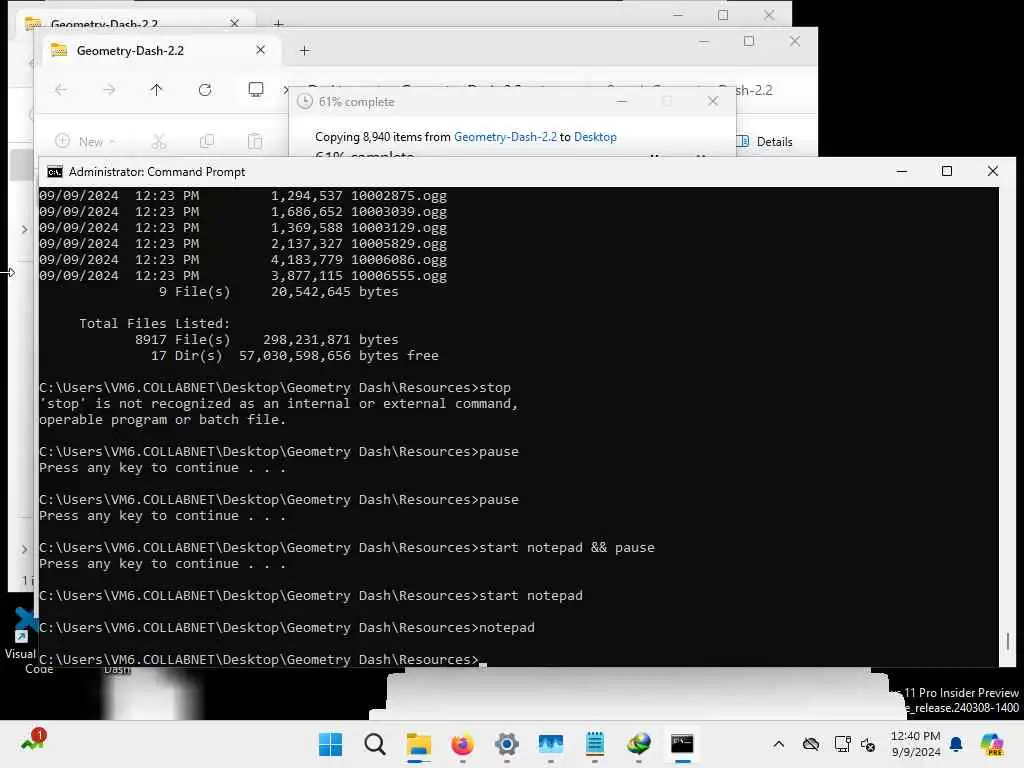
Task: Open Copilot preview from the taskbar
Action: pyautogui.click(x=992, y=744)
